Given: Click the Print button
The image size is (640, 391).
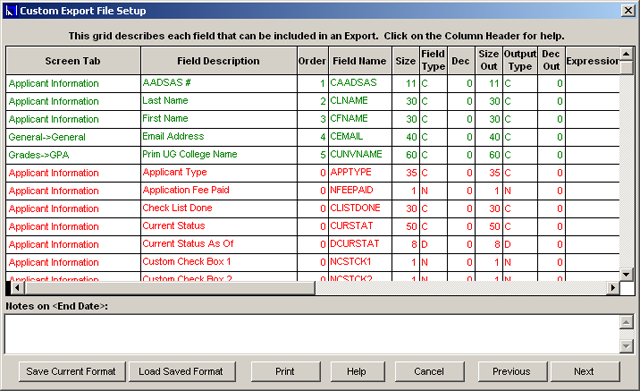Looking at the screenshot, I should coord(285,371).
